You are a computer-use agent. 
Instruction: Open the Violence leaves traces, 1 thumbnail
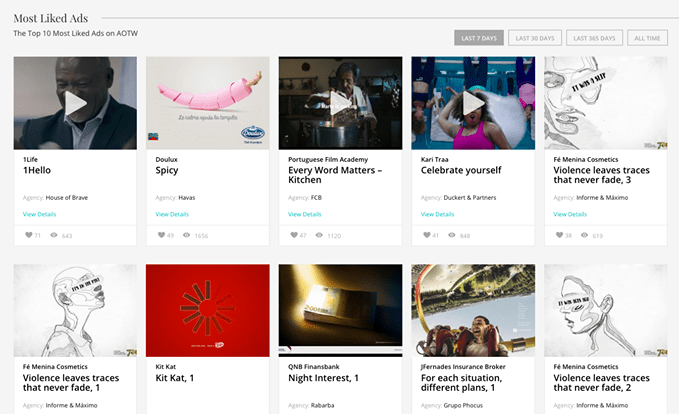75,310
